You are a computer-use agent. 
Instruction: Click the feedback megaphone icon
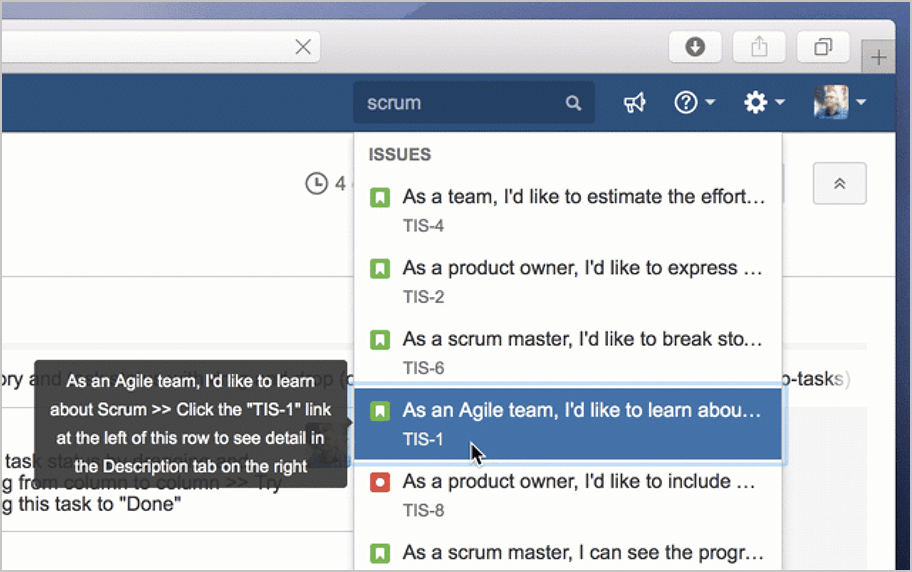click(634, 103)
